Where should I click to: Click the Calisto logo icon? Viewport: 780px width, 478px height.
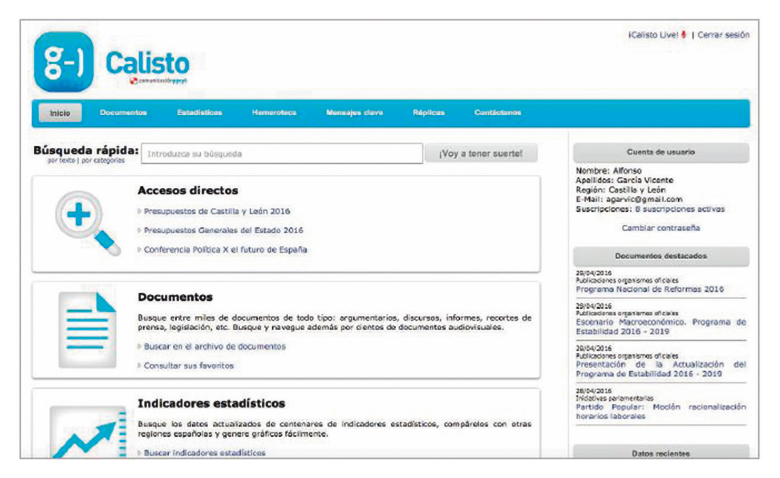point(63,62)
